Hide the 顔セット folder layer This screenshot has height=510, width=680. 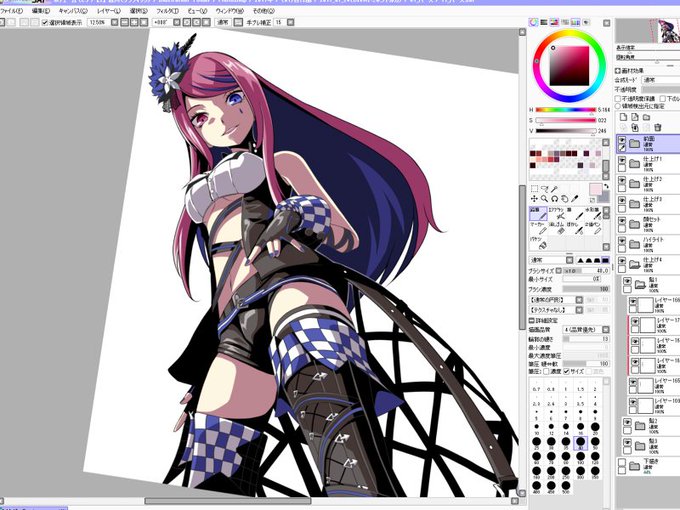(622, 221)
